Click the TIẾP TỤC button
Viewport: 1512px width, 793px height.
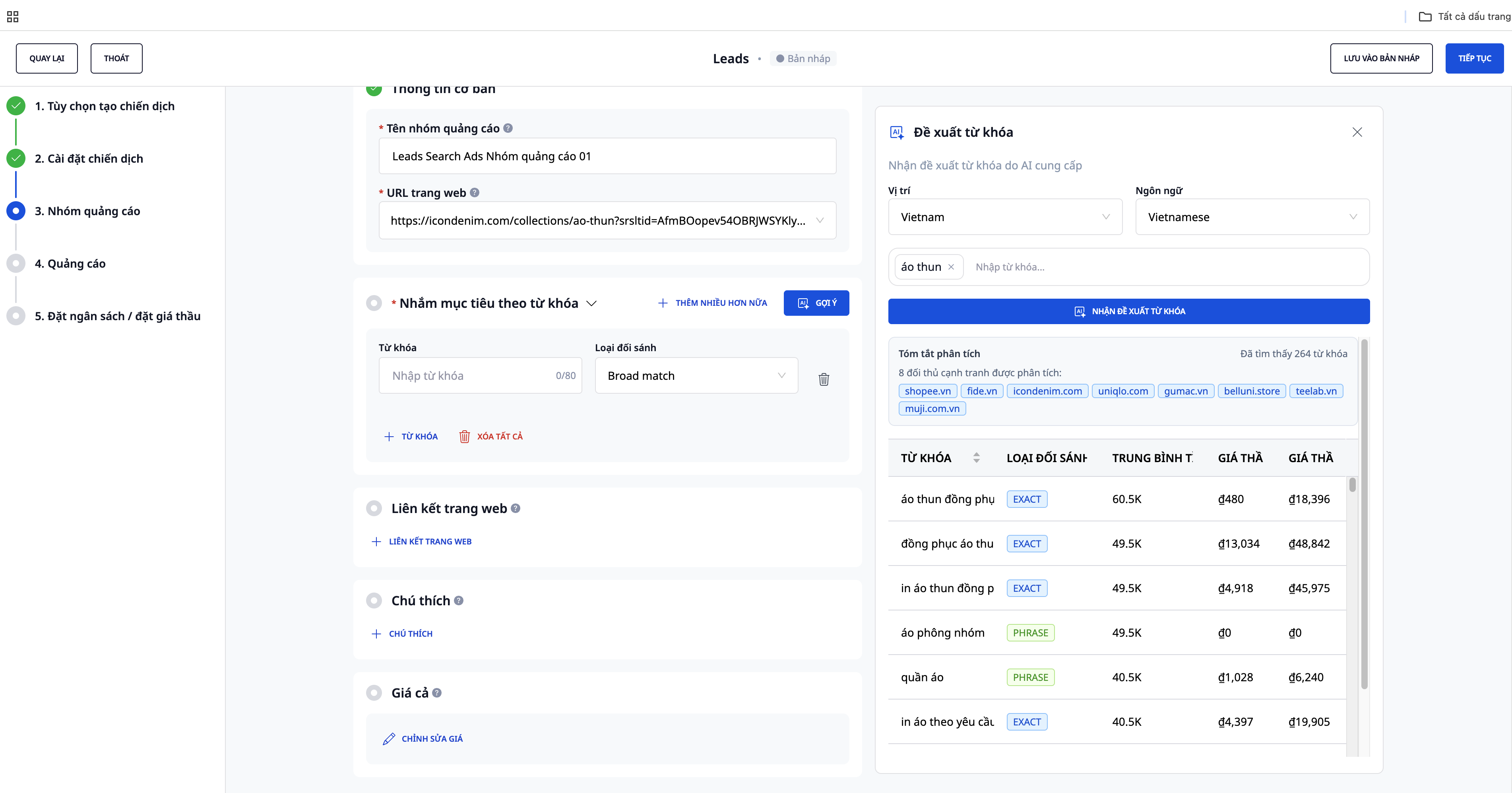[x=1474, y=58]
